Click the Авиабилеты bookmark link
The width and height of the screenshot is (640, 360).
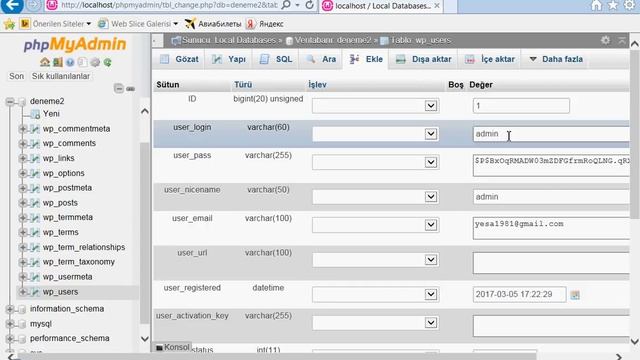click(213, 24)
